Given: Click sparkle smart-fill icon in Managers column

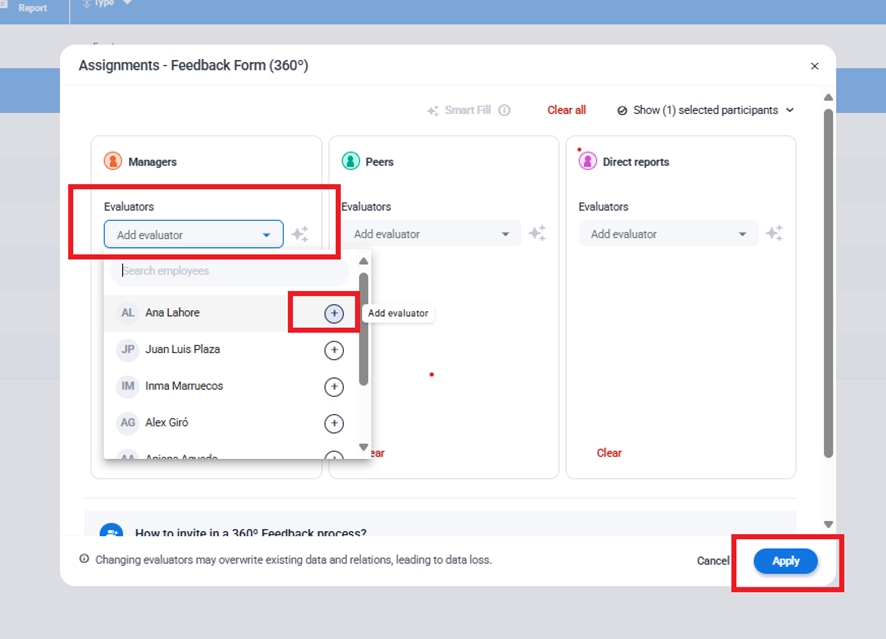Looking at the screenshot, I should [x=300, y=235].
